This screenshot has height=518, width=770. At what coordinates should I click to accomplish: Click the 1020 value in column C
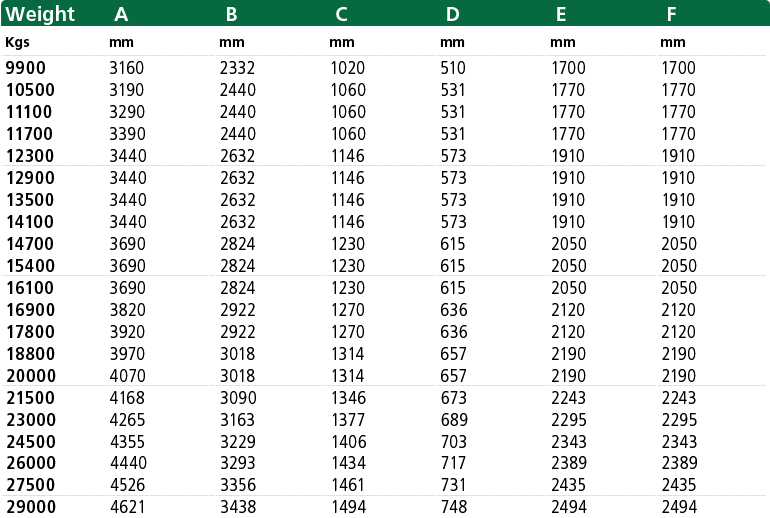click(x=348, y=68)
